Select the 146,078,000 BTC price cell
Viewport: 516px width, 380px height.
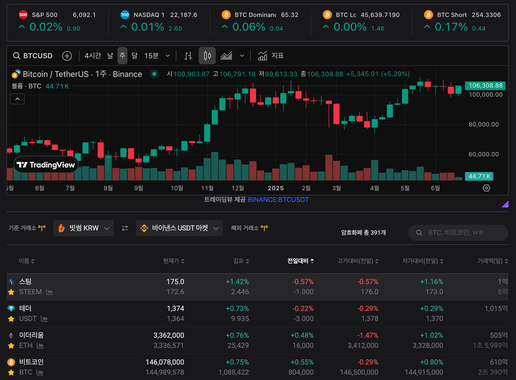[x=165, y=362]
